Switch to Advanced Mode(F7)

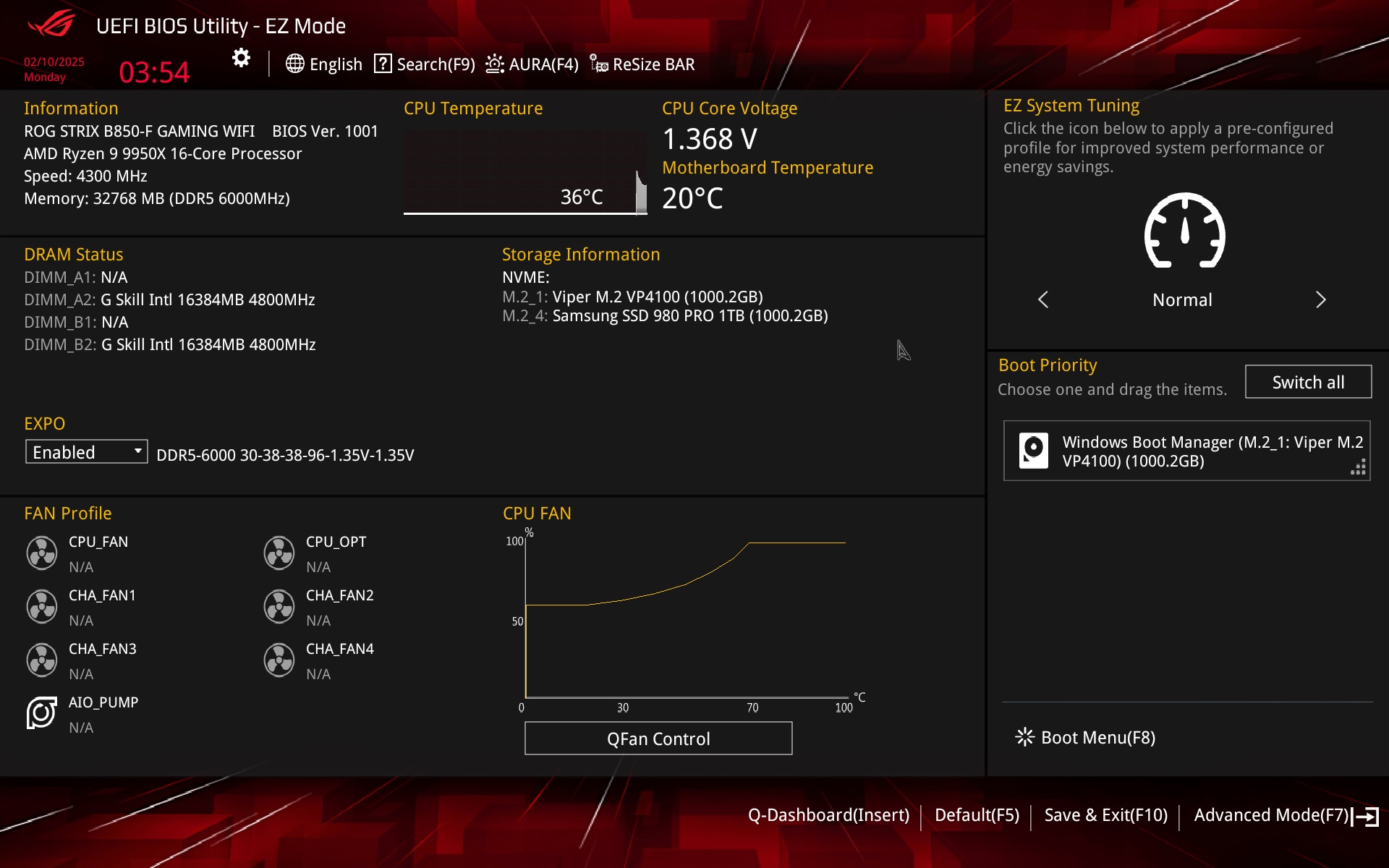[1285, 815]
